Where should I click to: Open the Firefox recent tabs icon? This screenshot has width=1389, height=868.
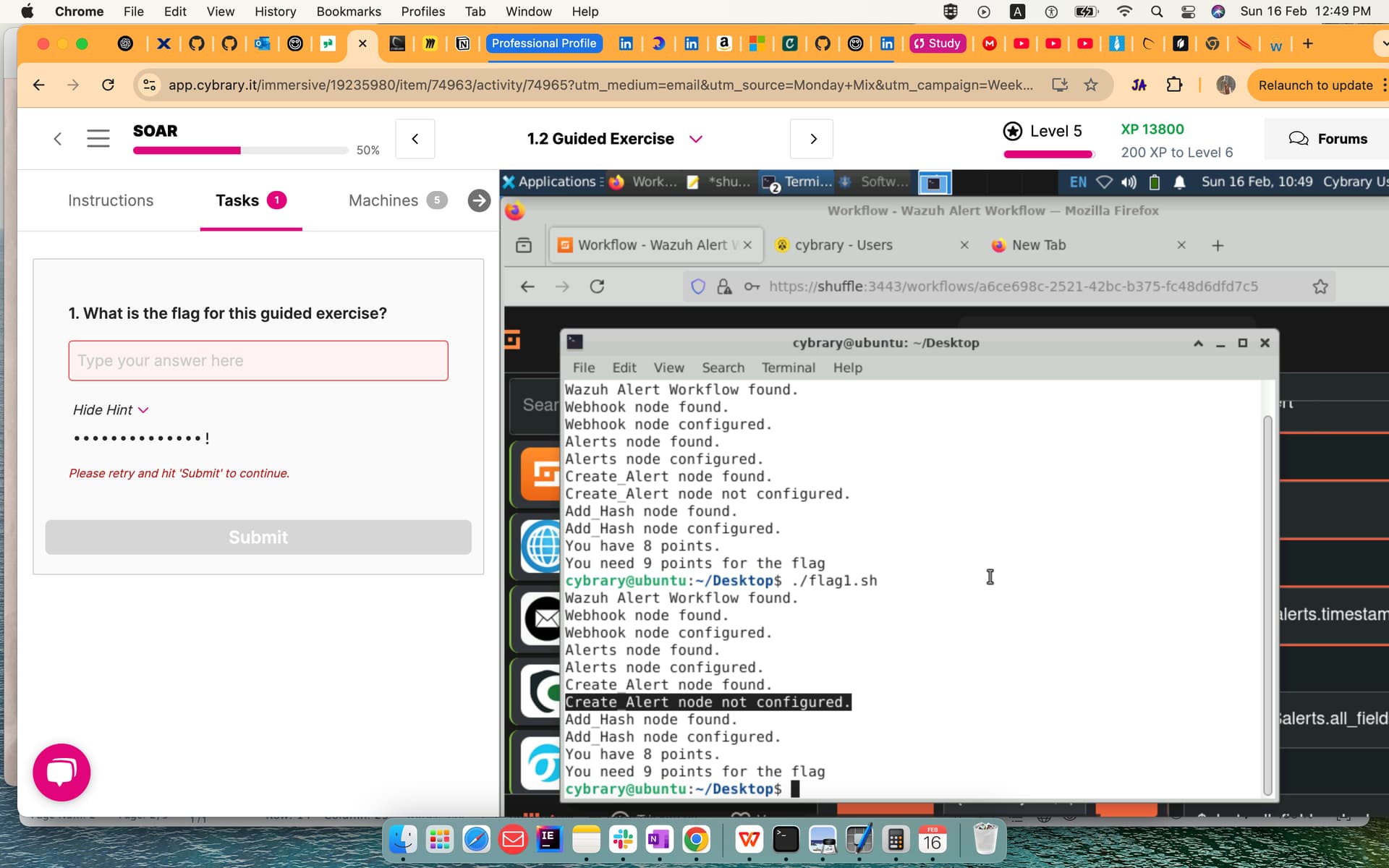pos(524,245)
